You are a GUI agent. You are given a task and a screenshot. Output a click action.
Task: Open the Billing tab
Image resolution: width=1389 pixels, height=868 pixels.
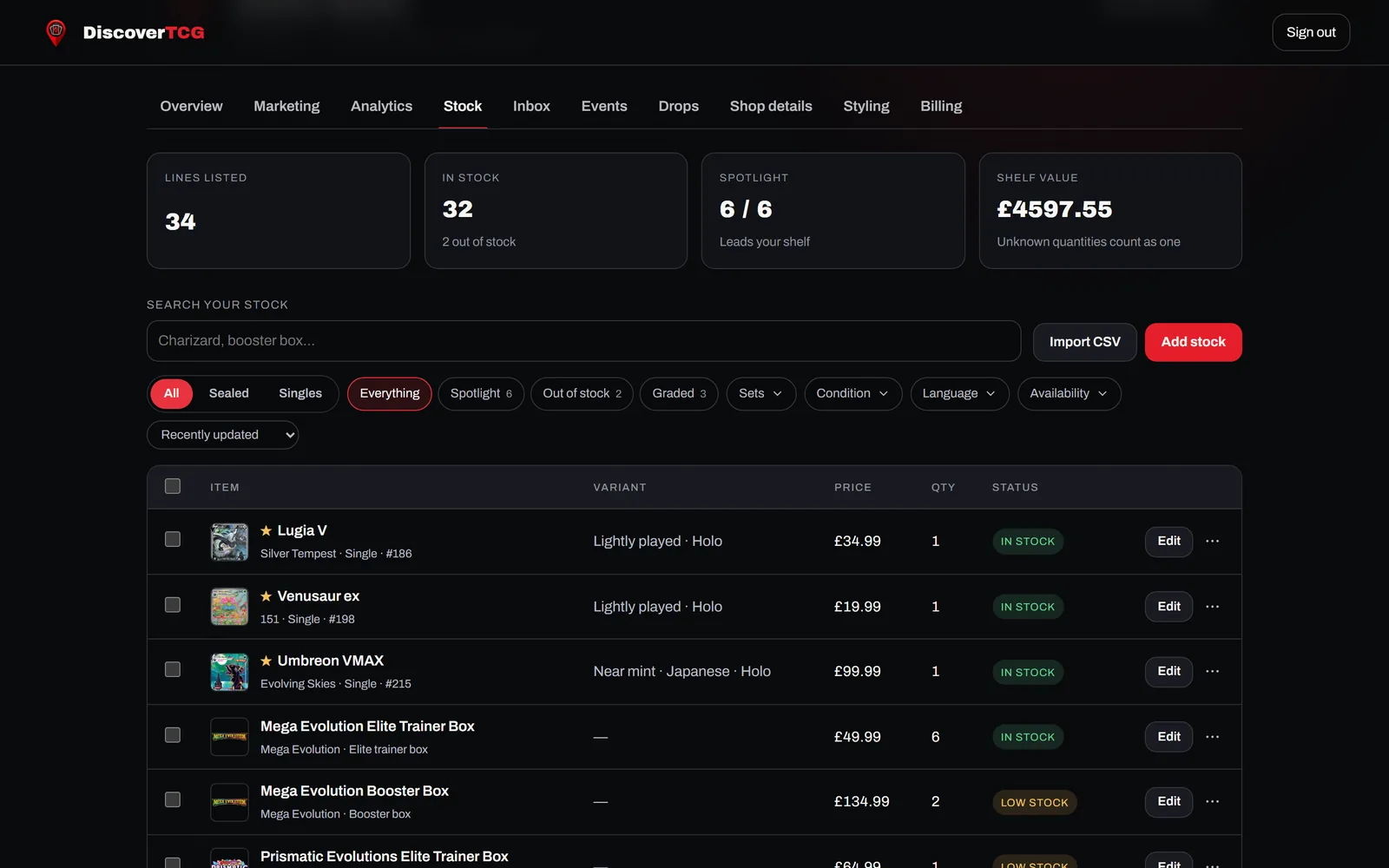pos(941,106)
